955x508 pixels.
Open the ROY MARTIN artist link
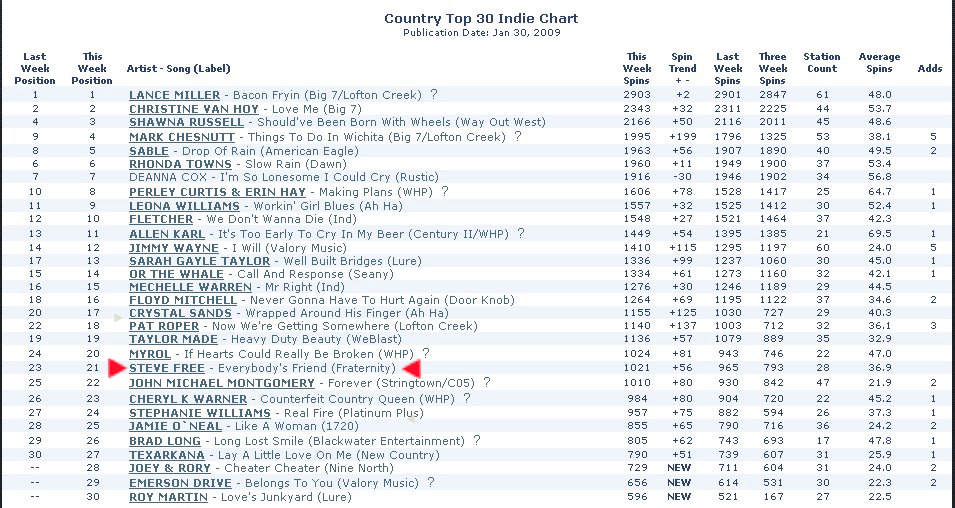168,497
